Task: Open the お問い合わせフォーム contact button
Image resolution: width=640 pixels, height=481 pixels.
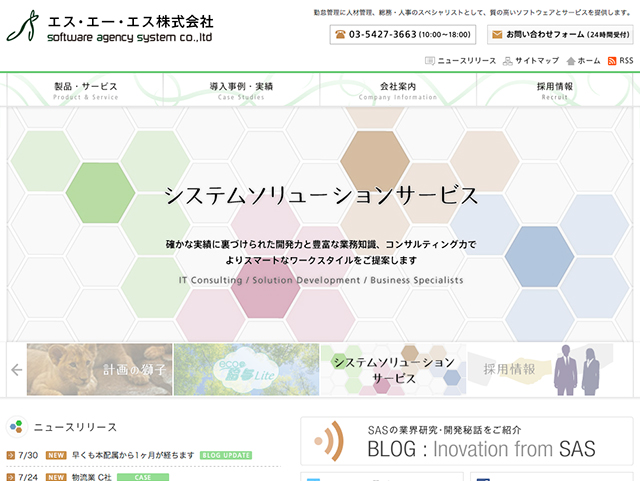Action: (x=558, y=34)
